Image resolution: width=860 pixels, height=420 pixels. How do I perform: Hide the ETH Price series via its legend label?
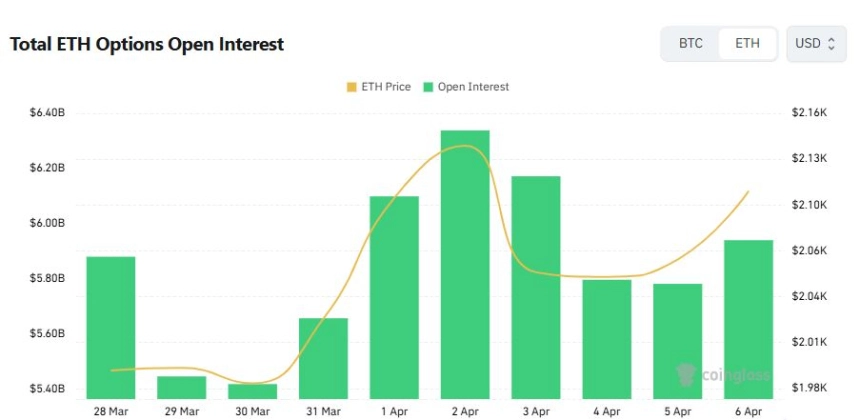[x=385, y=87]
